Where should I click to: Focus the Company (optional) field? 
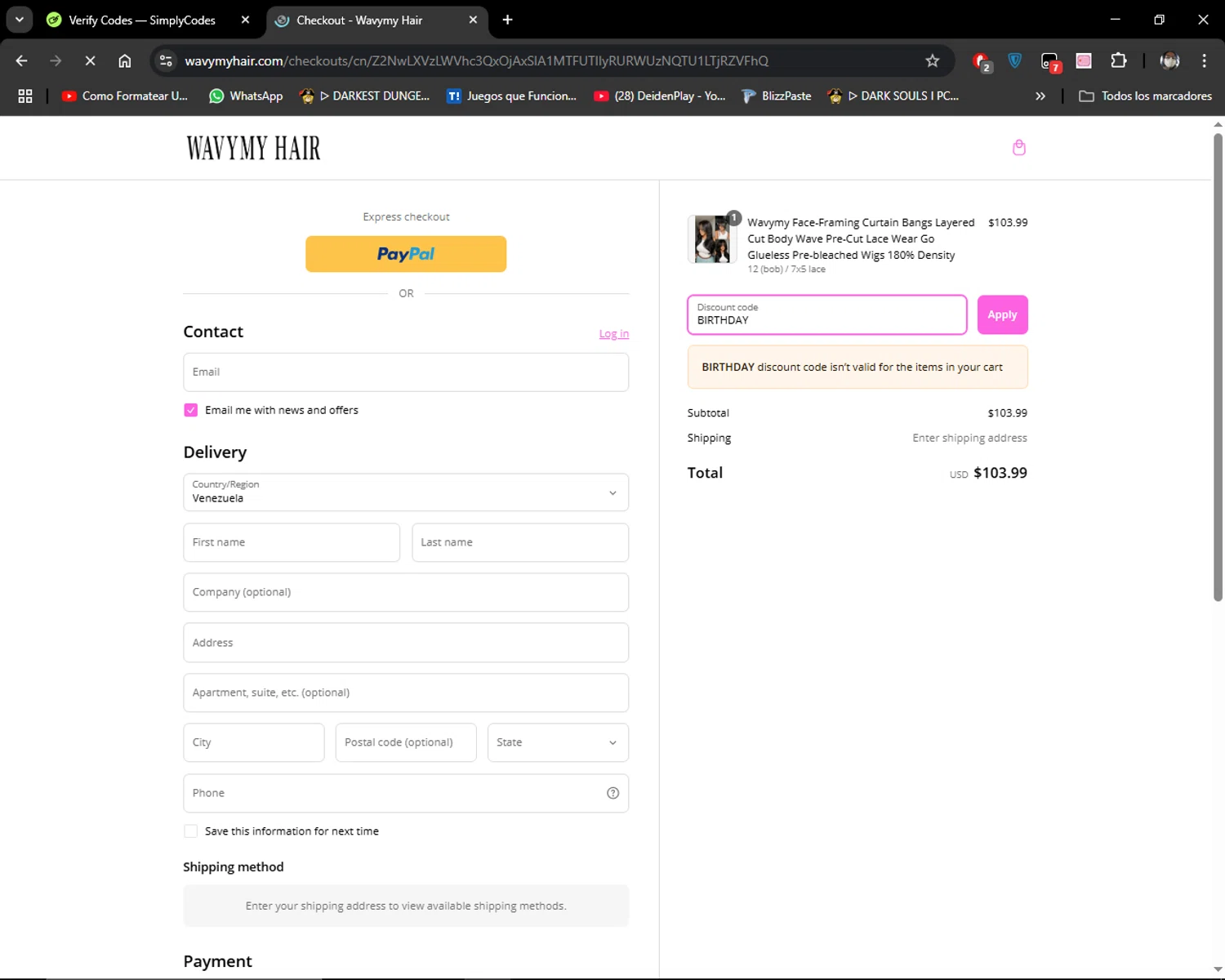coord(406,592)
